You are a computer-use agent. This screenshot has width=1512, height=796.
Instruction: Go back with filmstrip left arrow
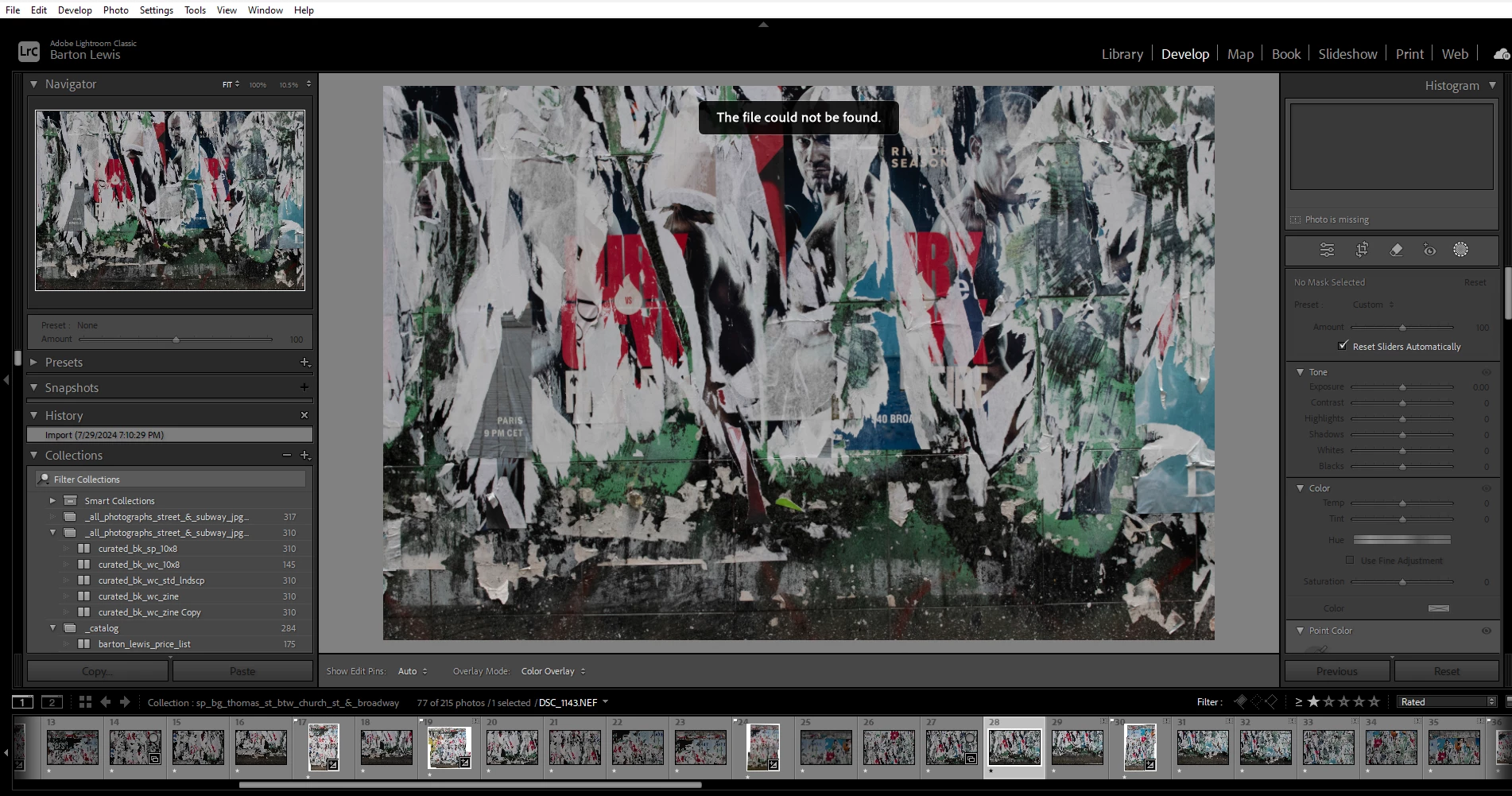pos(106,702)
